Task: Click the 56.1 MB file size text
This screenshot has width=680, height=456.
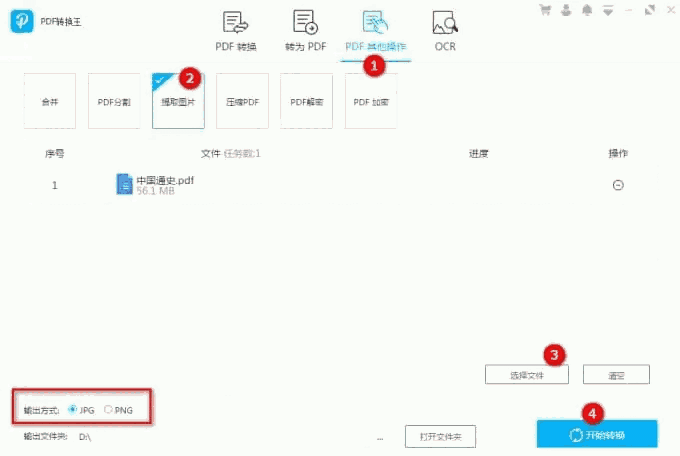Action: coord(156,191)
